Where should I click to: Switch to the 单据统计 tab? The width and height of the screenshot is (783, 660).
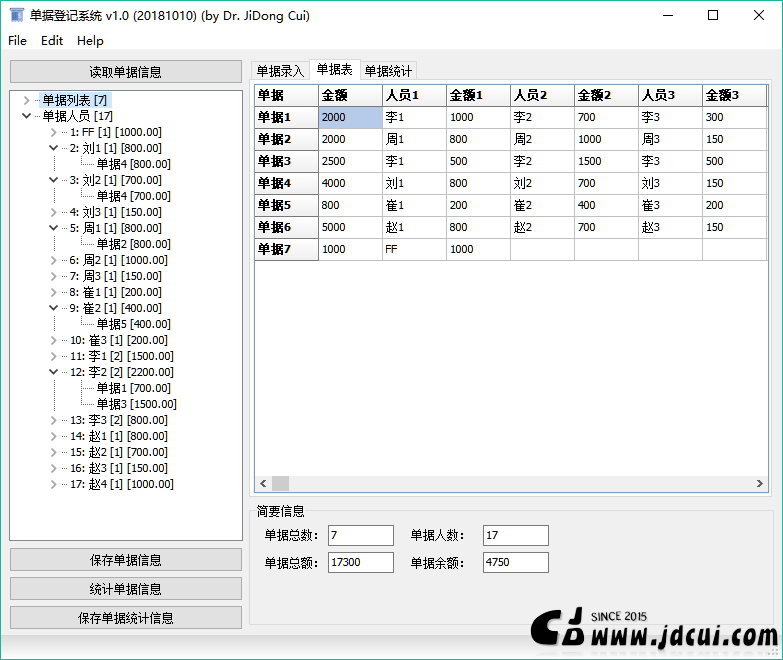click(x=388, y=71)
